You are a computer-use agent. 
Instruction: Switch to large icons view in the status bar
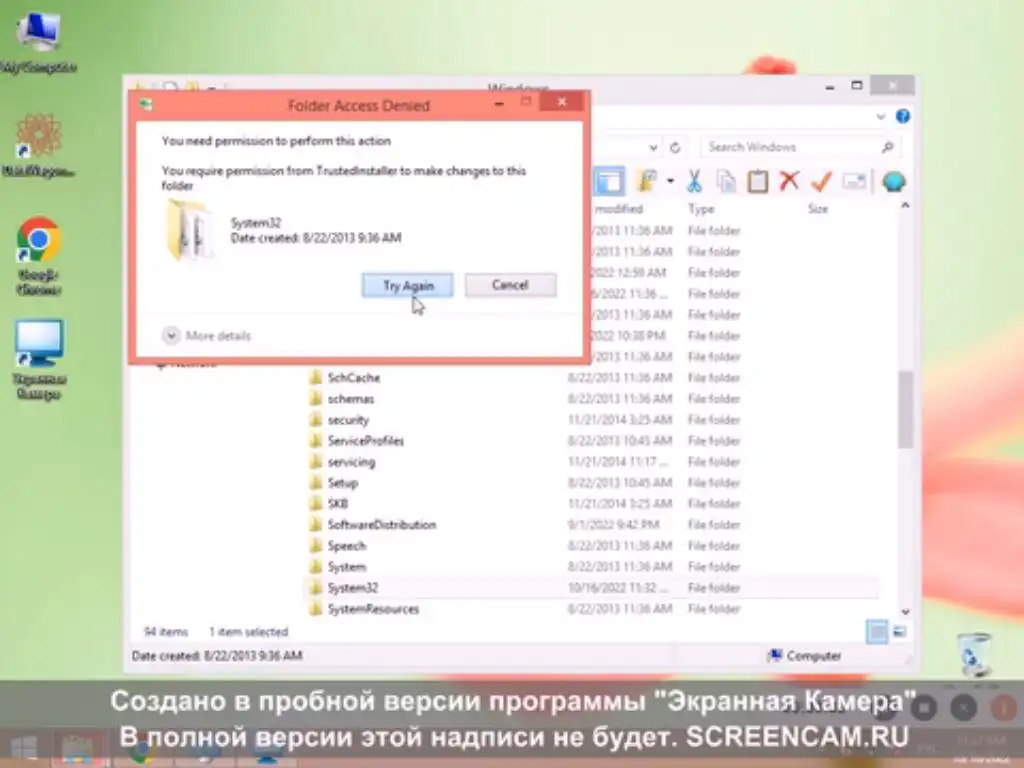(900, 632)
